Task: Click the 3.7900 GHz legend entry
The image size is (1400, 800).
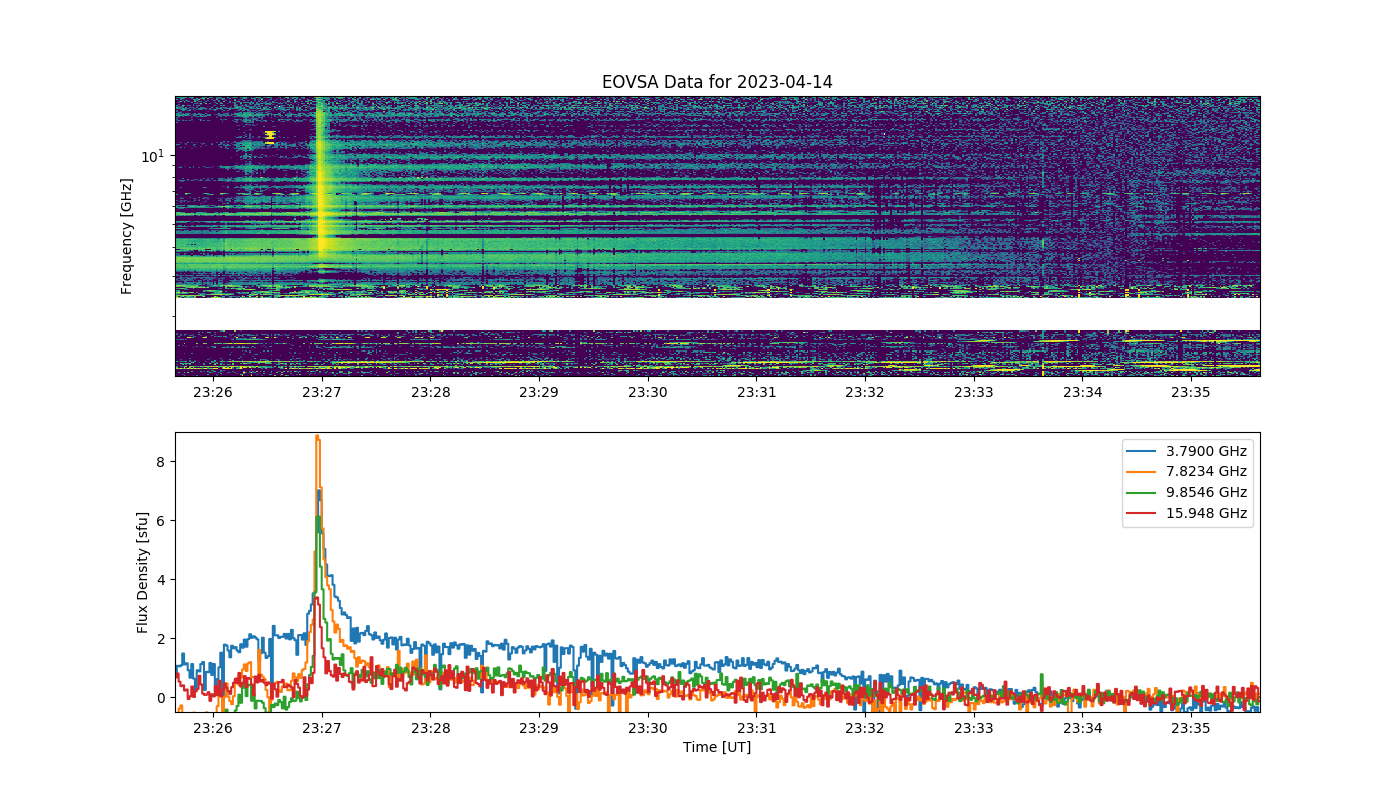Action: (x=1189, y=451)
